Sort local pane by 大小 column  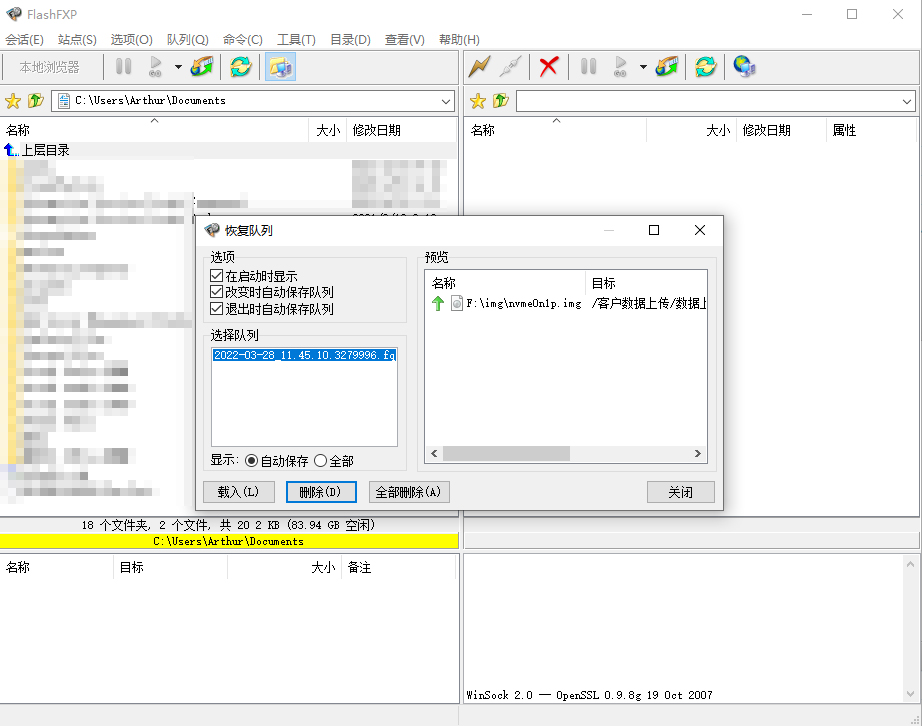click(x=328, y=131)
